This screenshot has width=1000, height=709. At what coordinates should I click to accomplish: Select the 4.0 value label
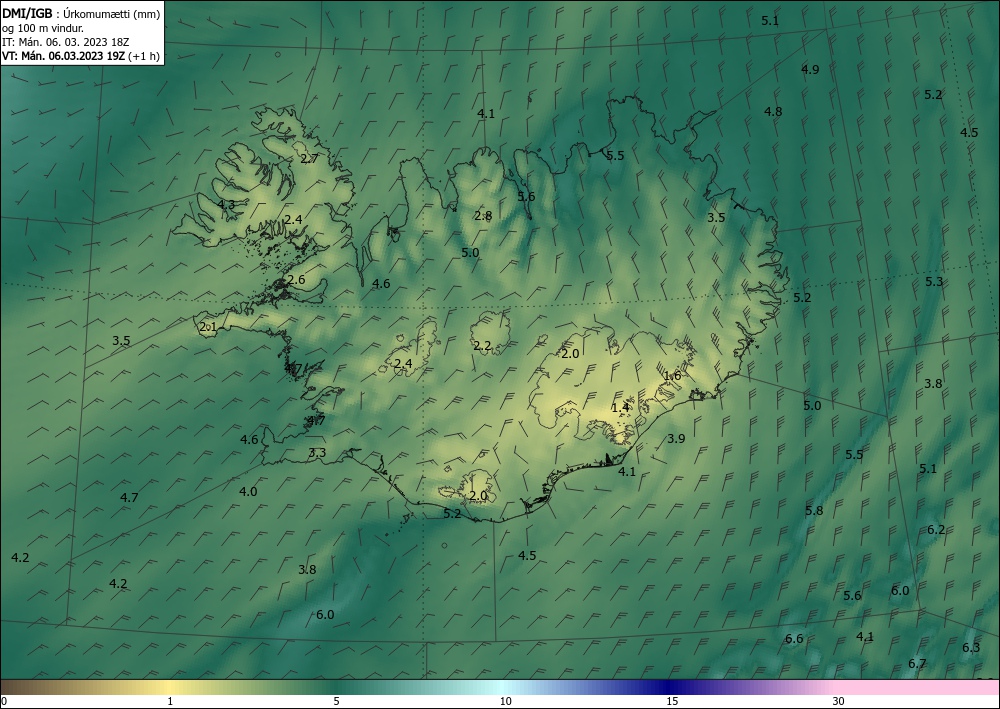point(248,492)
